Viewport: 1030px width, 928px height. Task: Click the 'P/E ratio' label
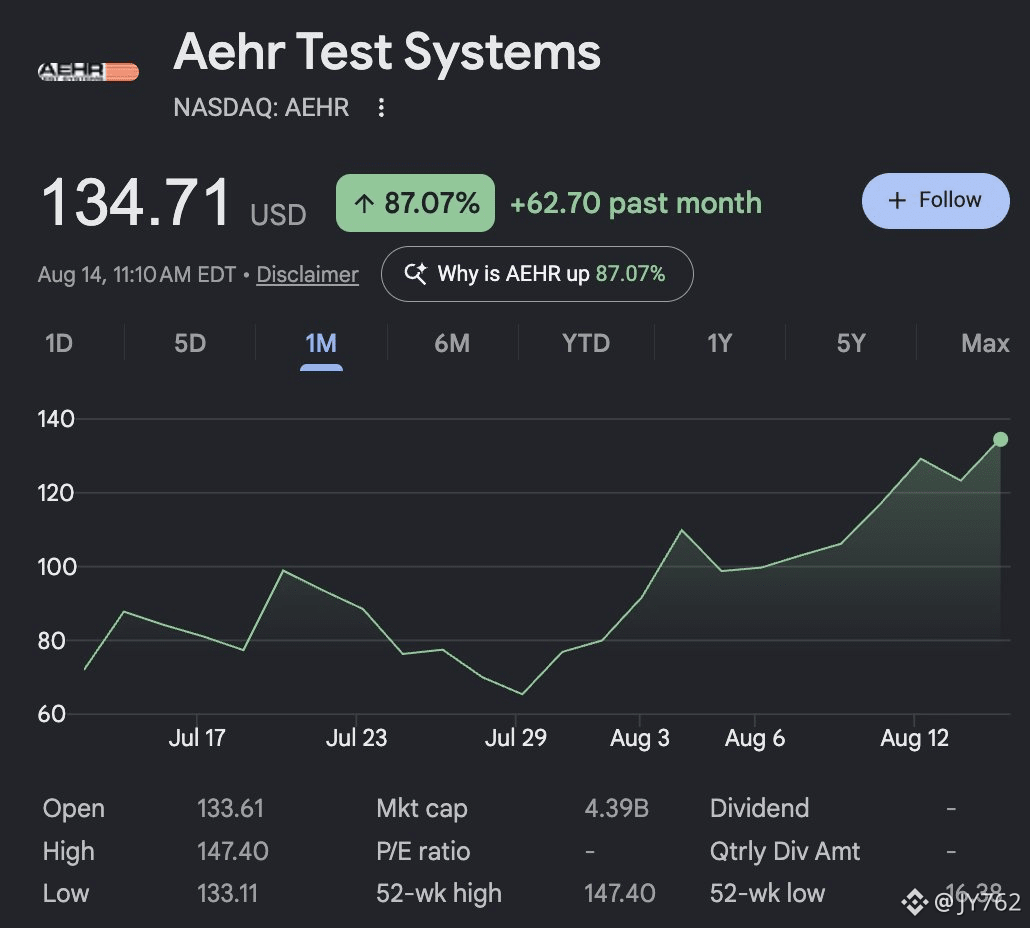[423, 852]
